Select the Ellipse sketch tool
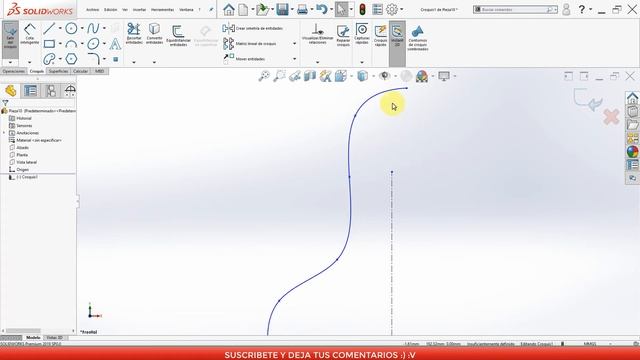Screen dimensions: 640x360 point(93,43)
